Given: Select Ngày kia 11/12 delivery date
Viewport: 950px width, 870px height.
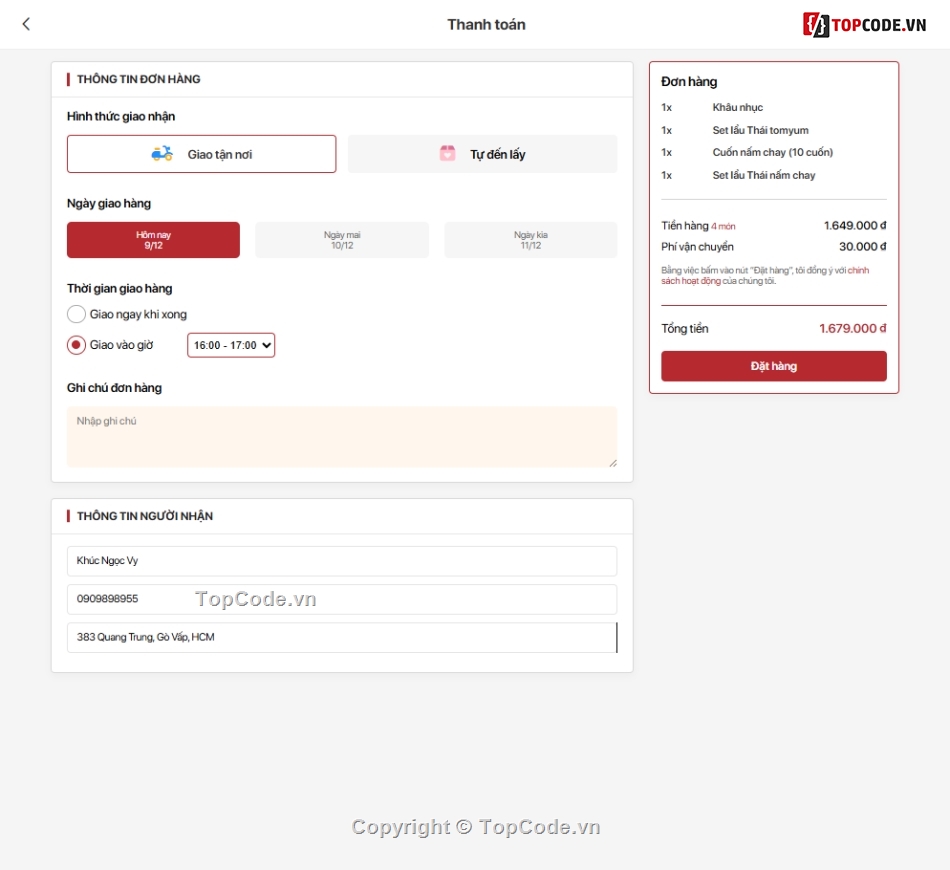Looking at the screenshot, I should [x=530, y=240].
